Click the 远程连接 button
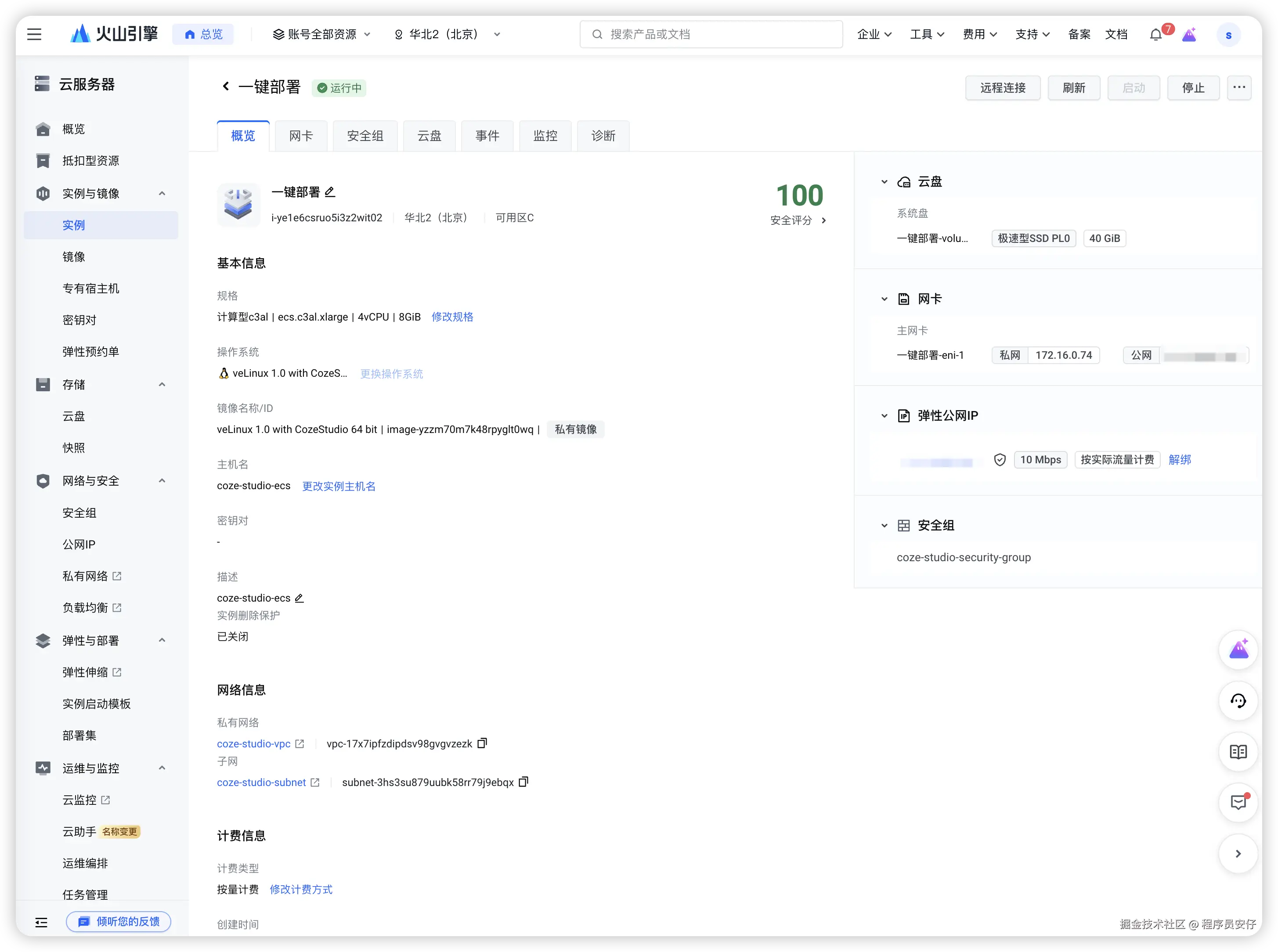 pos(1003,87)
